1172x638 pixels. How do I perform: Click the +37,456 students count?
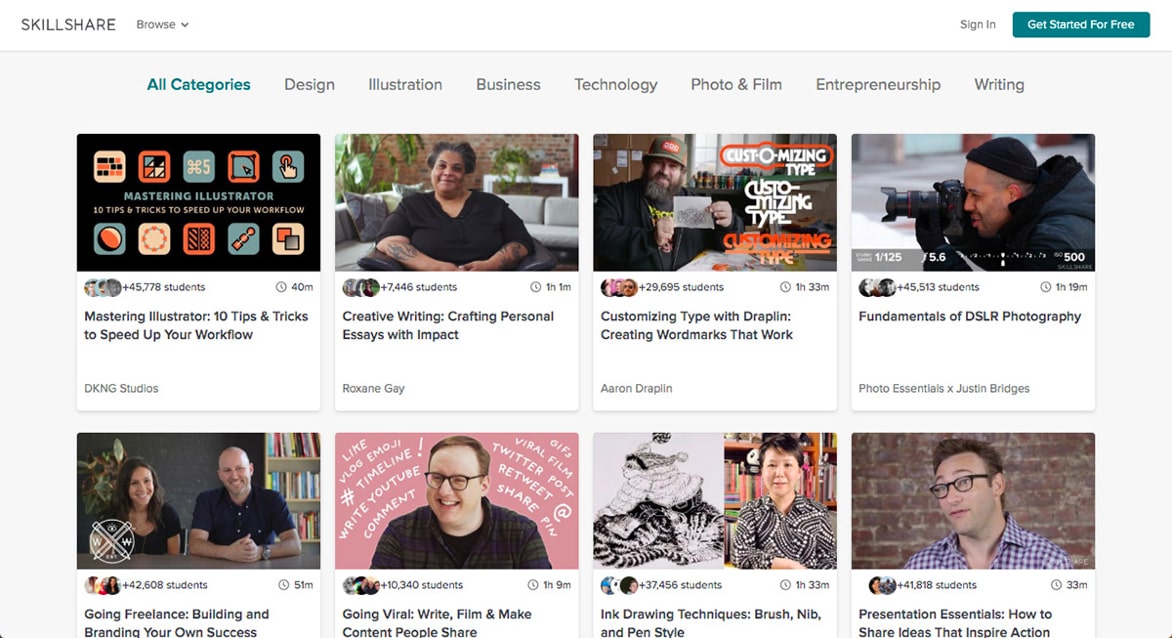pos(680,585)
